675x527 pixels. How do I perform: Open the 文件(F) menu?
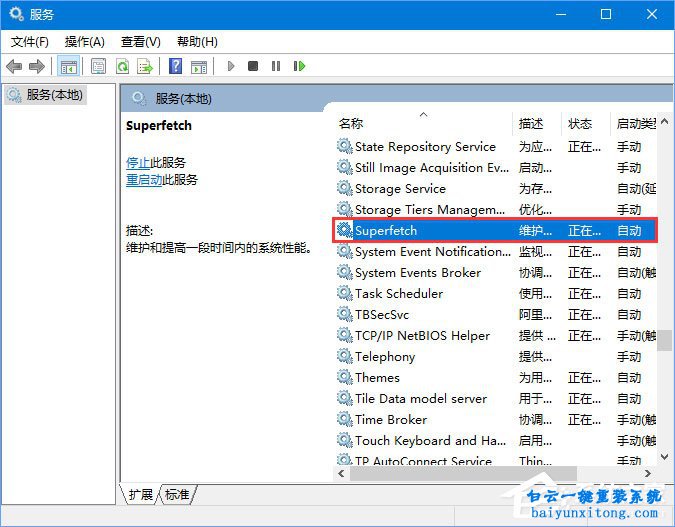[30, 42]
